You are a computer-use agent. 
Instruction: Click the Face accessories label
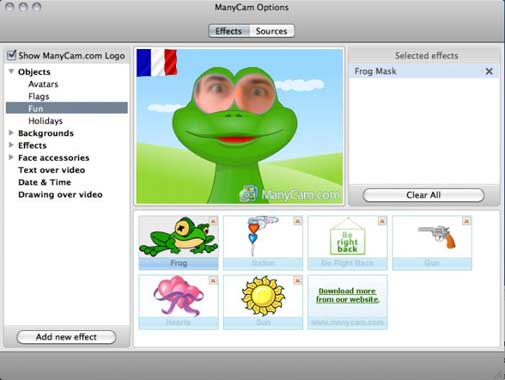(54, 157)
